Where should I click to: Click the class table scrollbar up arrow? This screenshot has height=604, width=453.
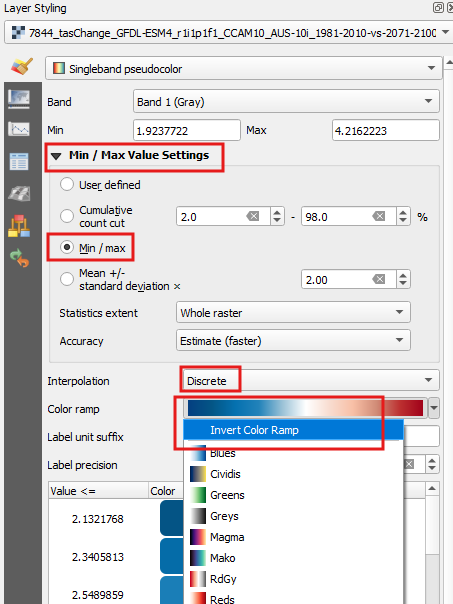[x=432, y=489]
